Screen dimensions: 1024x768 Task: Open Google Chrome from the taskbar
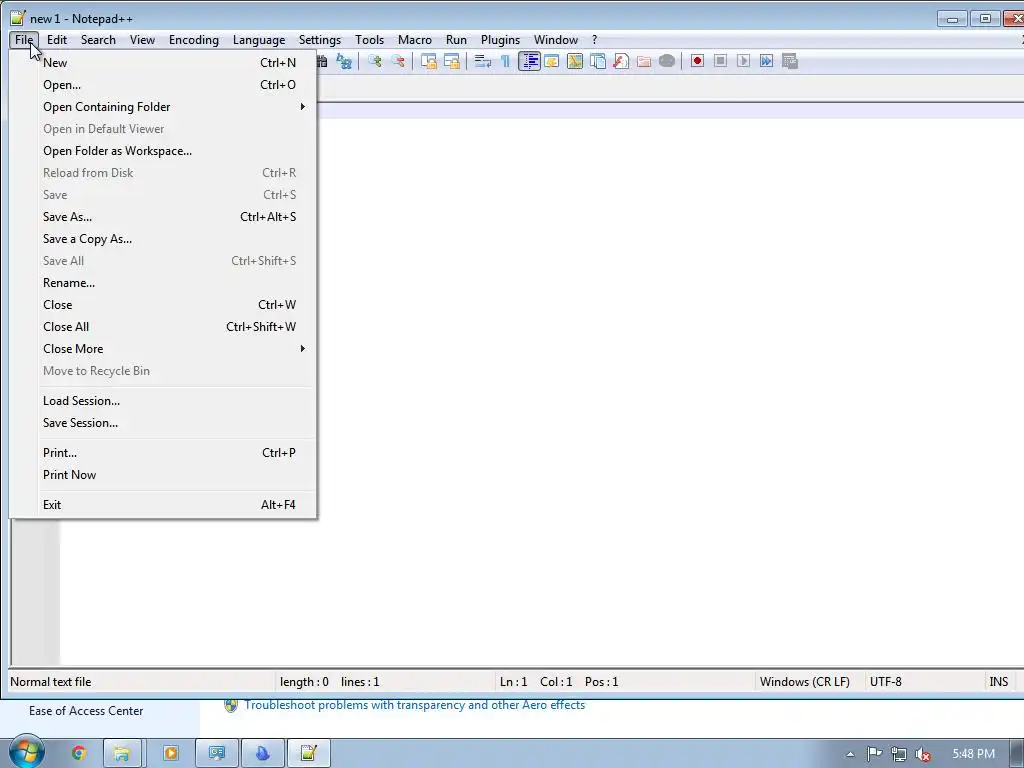pyautogui.click(x=78, y=754)
